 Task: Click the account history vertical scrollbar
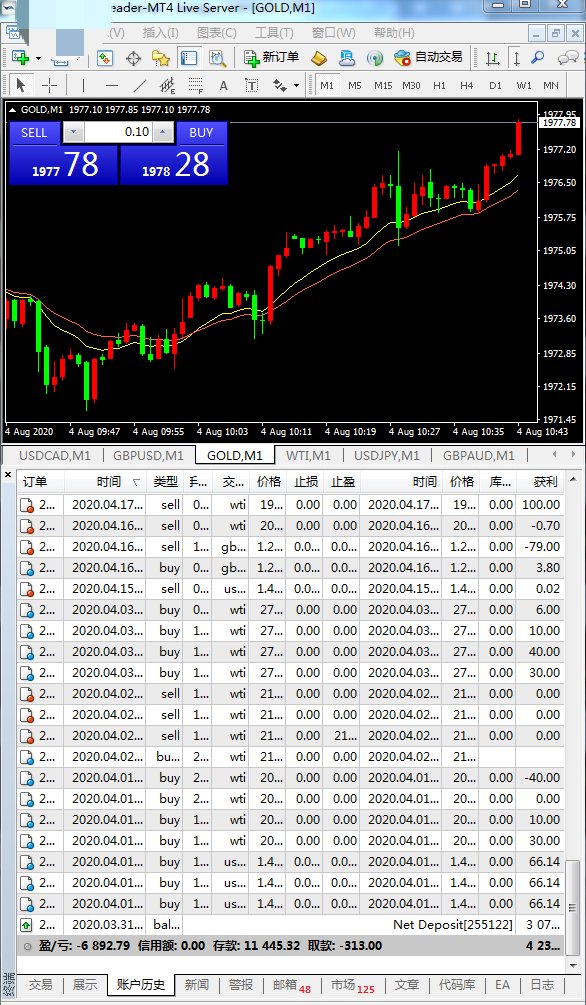pyautogui.click(x=574, y=718)
